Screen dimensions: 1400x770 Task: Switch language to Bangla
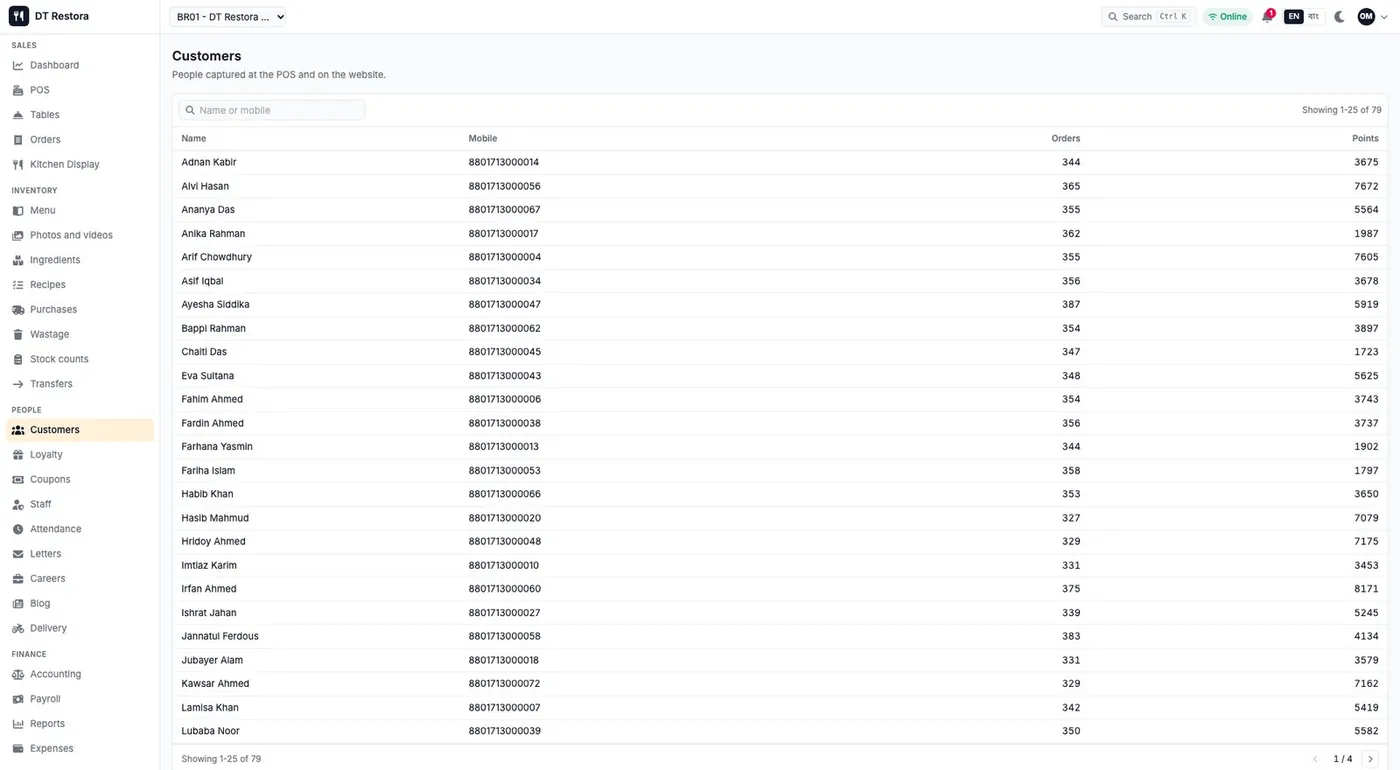tap(1314, 16)
